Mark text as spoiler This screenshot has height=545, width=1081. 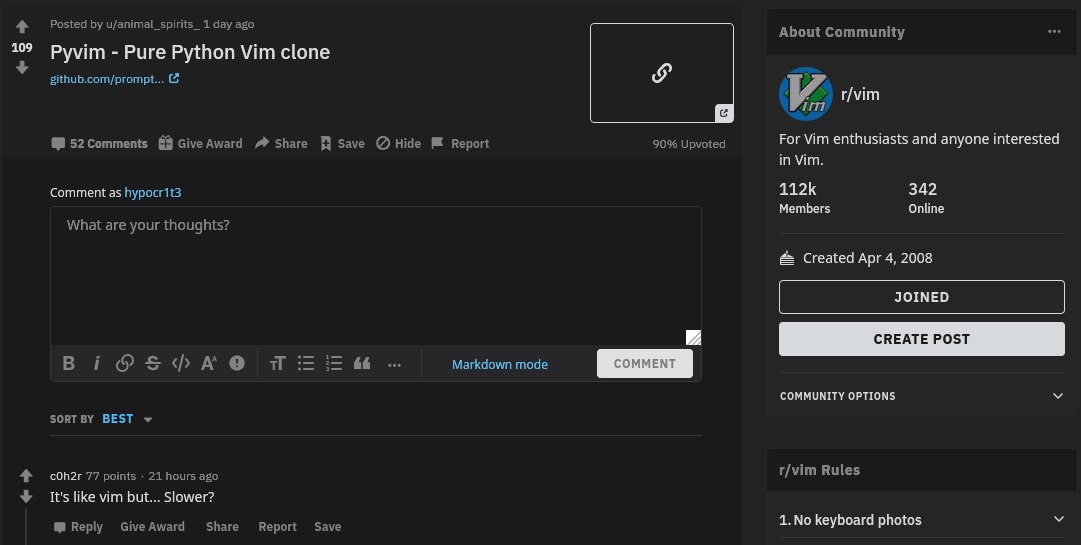pyautogui.click(x=237, y=363)
